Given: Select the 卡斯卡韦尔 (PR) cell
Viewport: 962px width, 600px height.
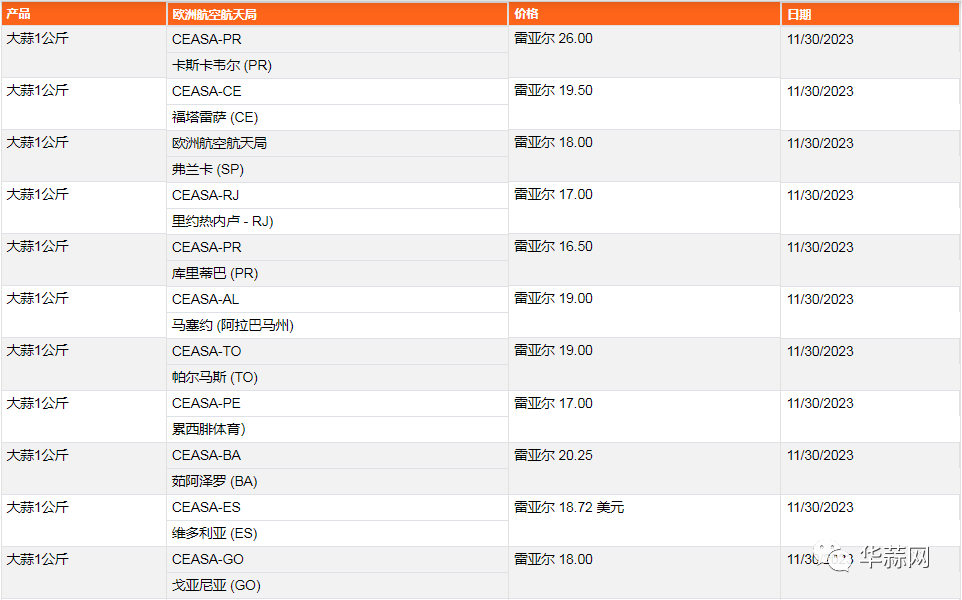Looking at the screenshot, I should tap(337, 65).
